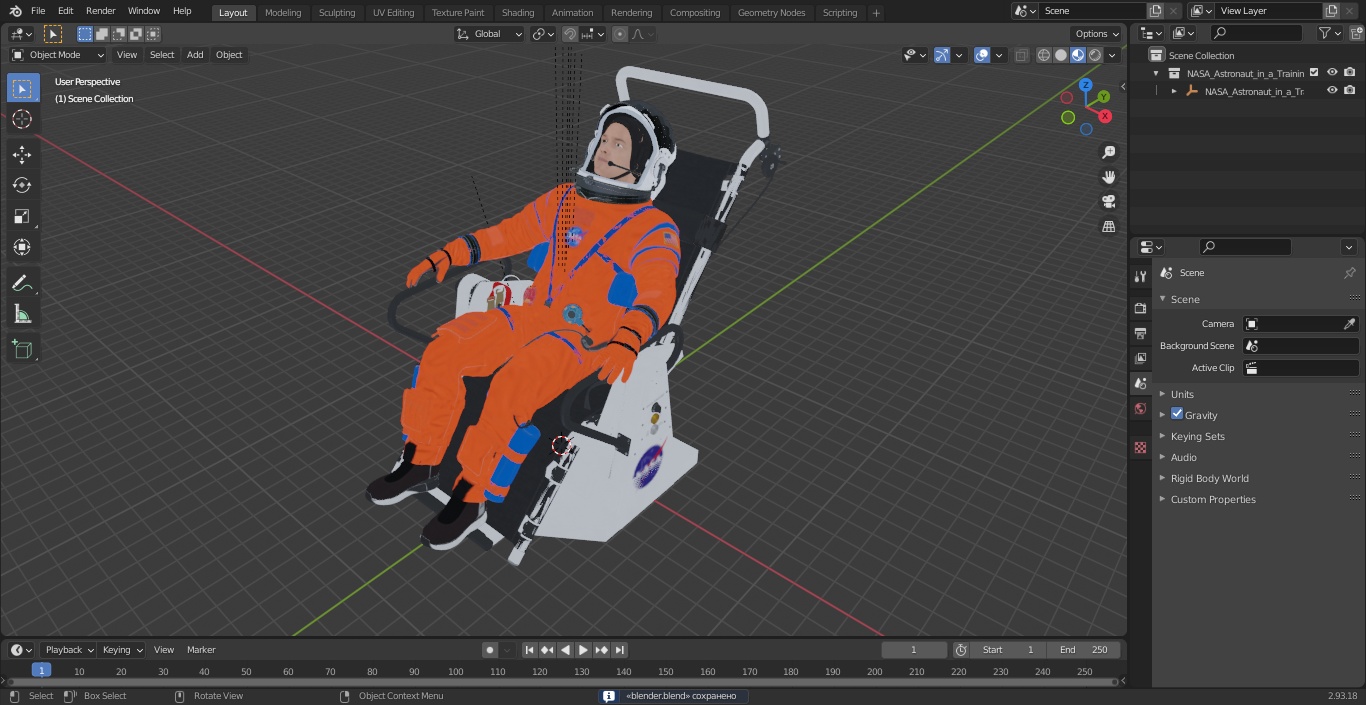Open the Object Mode dropdown
This screenshot has width=1366, height=705.
58,55
